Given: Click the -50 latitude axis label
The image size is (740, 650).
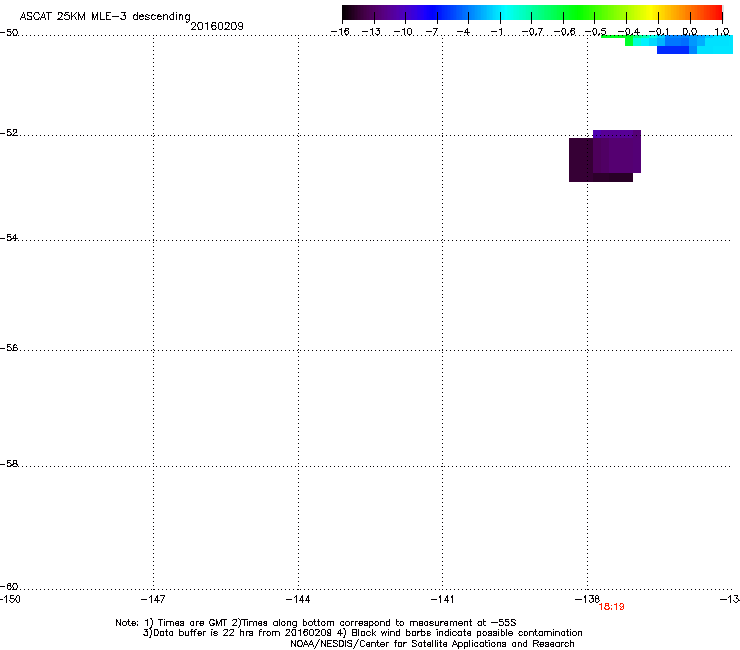Looking at the screenshot, I should click(9, 32).
